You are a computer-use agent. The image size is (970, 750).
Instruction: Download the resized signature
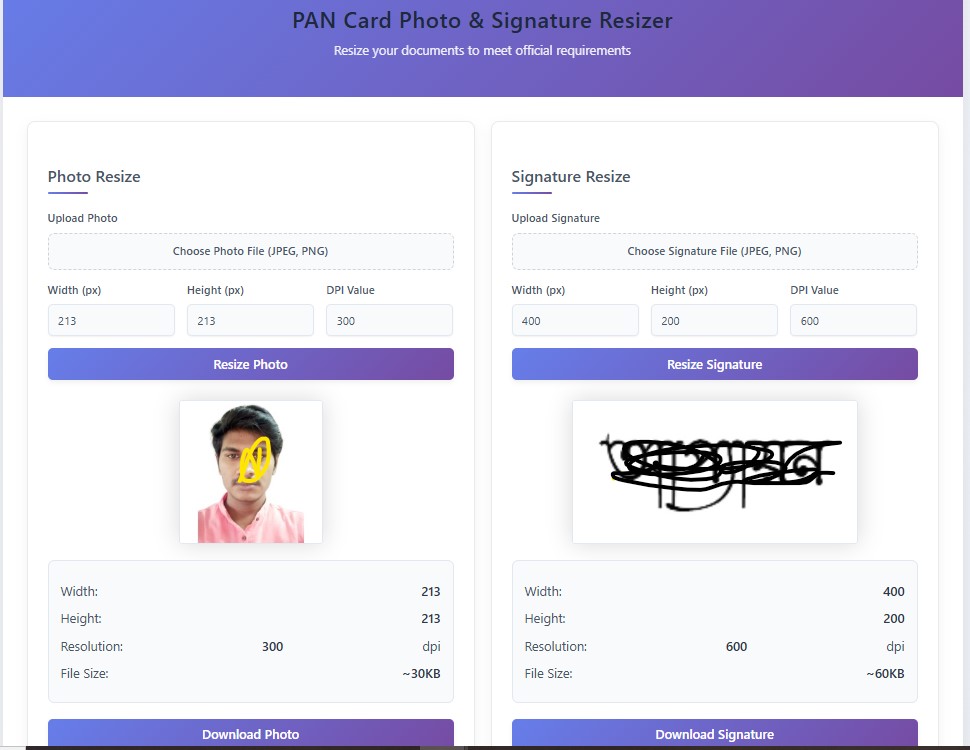coord(714,734)
